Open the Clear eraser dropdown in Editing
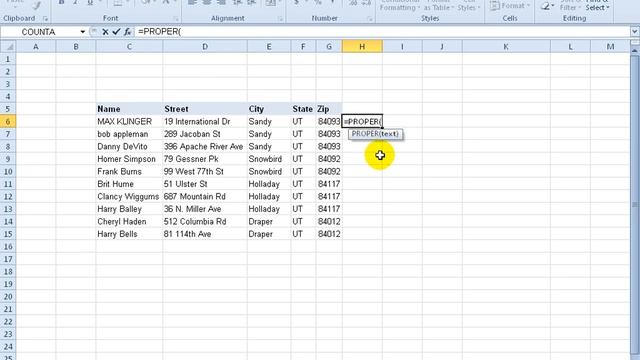The height and width of the screenshot is (360, 640). coord(547,6)
